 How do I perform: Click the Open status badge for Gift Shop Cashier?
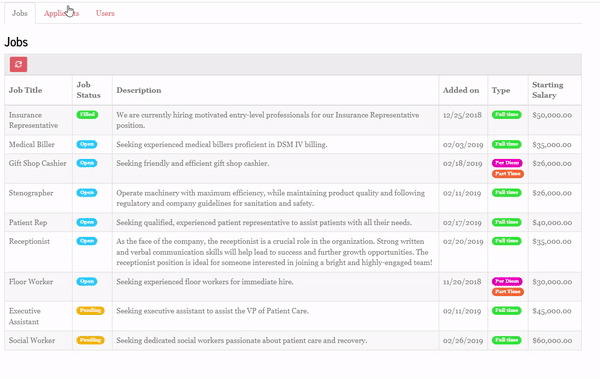point(87,163)
